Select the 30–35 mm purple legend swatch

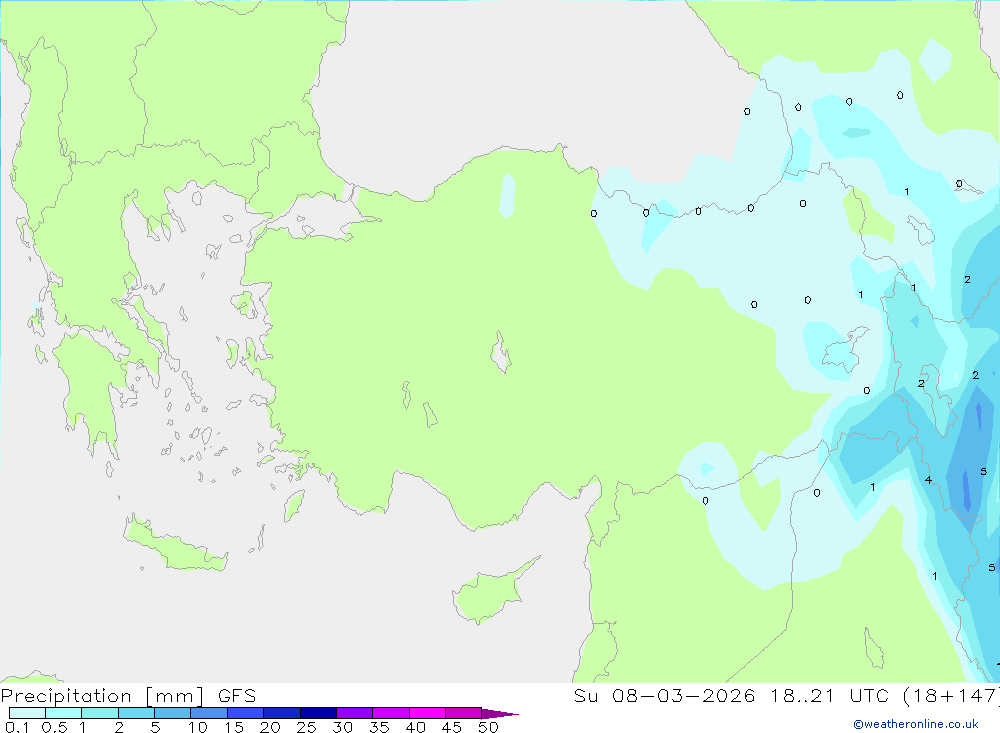(x=355, y=713)
